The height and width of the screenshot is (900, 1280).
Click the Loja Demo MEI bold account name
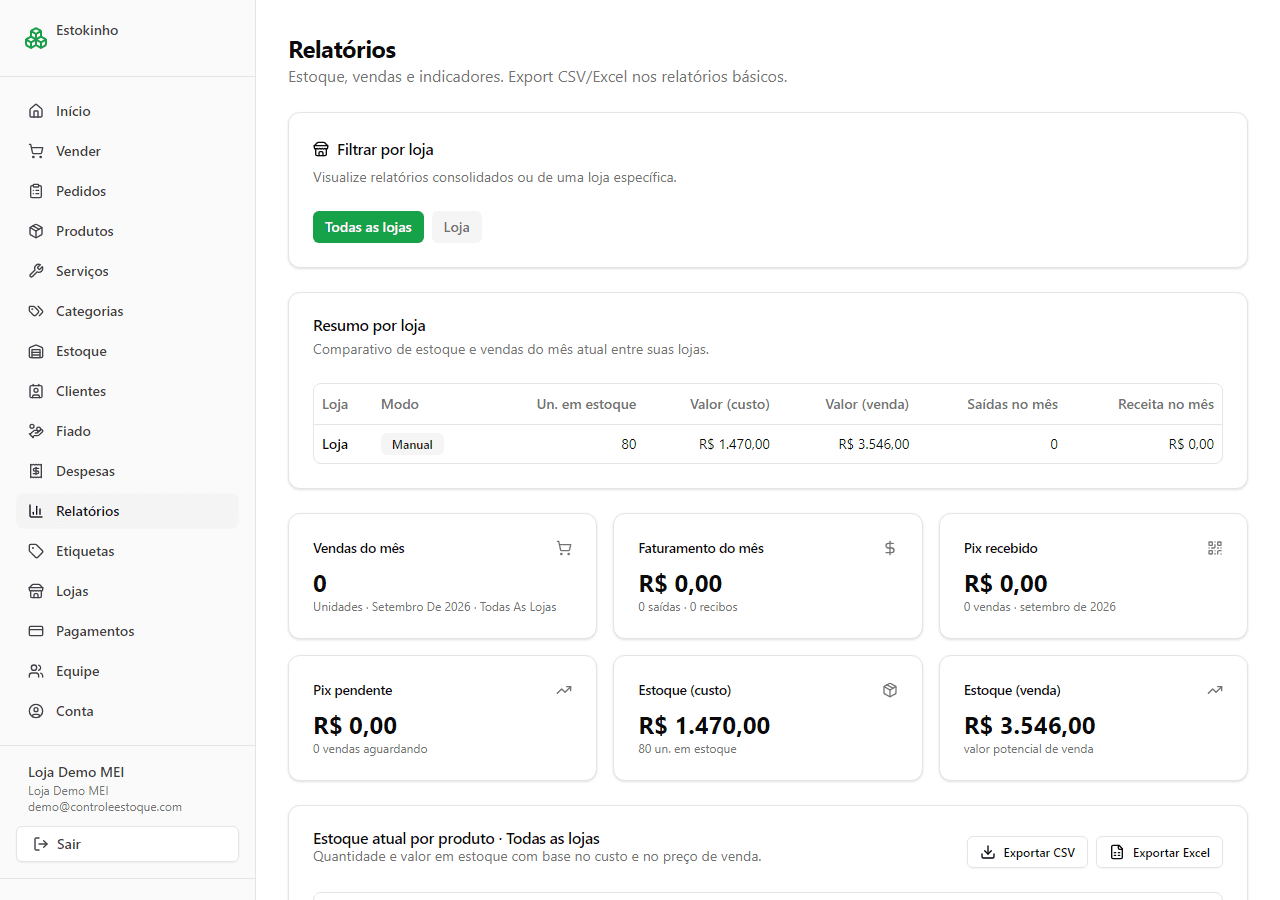tap(76, 772)
